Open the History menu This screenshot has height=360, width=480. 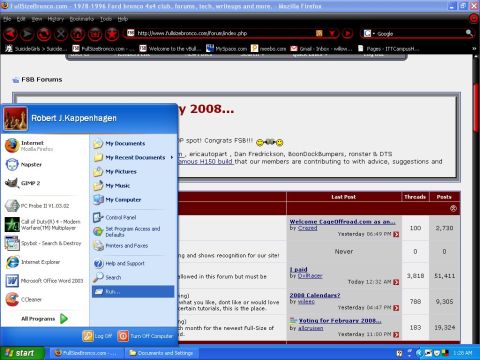click(x=56, y=19)
